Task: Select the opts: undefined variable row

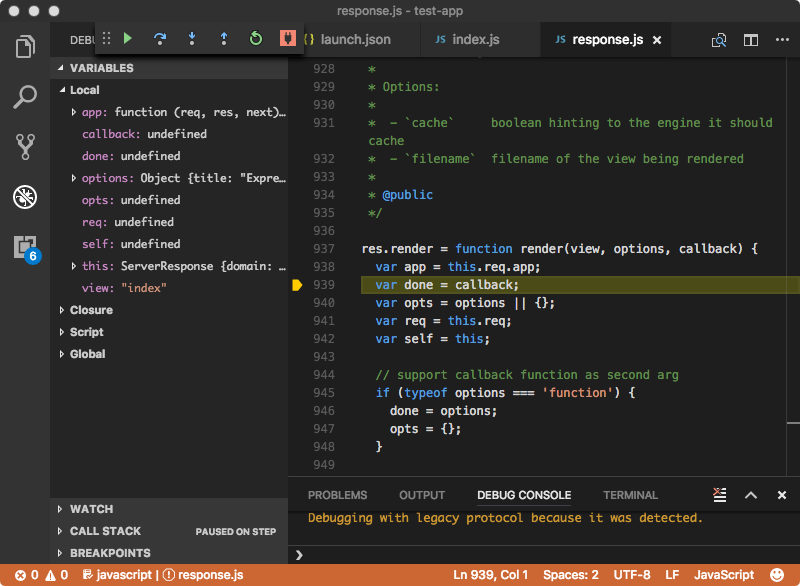Action: [169, 200]
